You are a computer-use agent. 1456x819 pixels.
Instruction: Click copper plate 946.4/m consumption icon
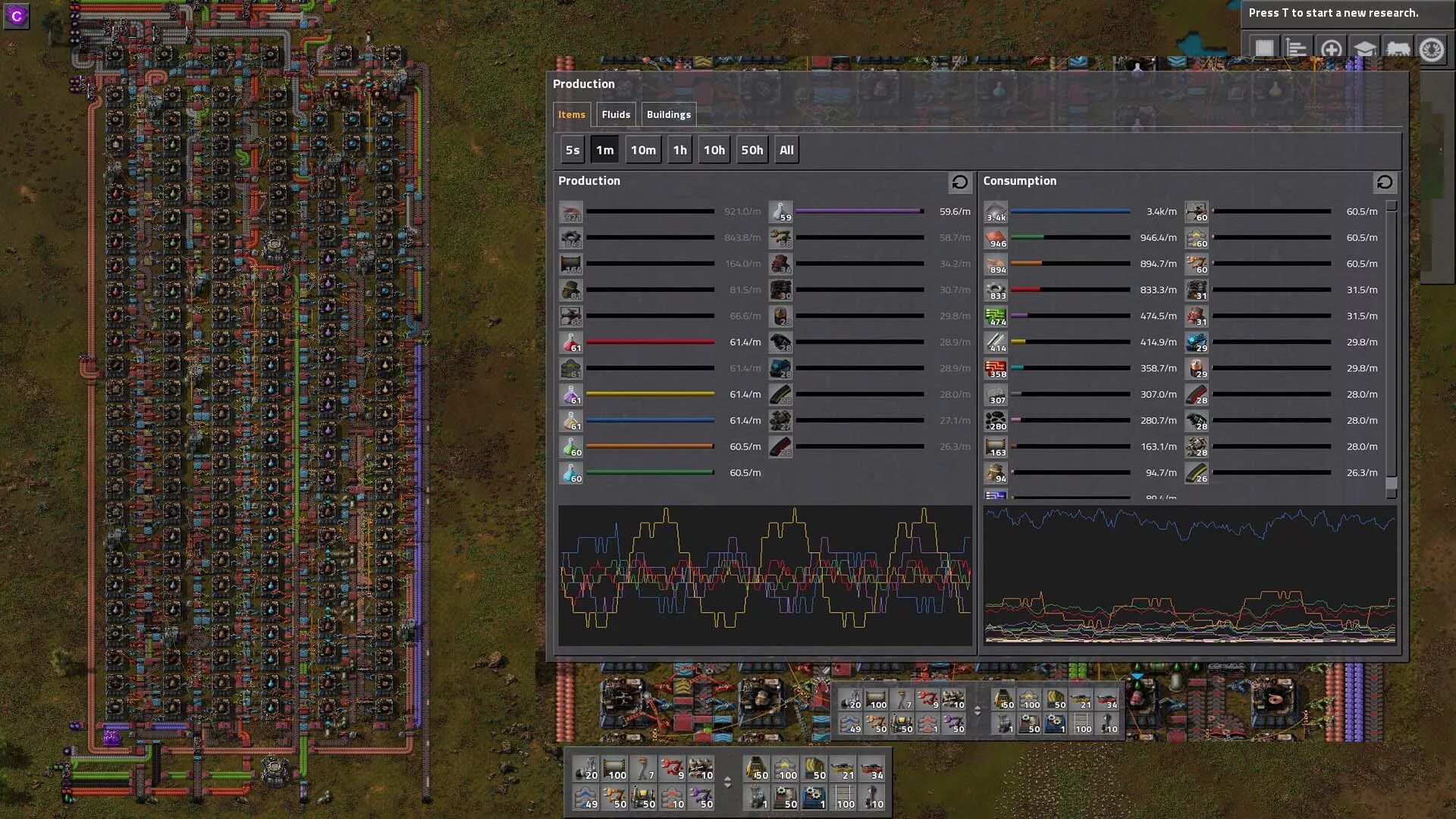pos(996,238)
